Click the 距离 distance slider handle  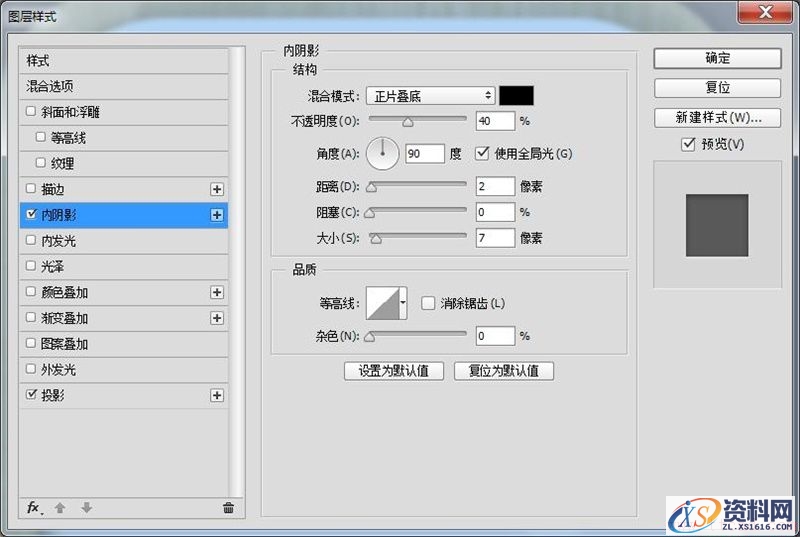[371, 188]
